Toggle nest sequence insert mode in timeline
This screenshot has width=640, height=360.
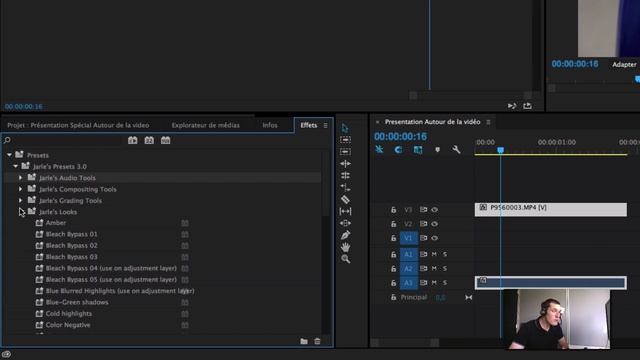pyautogui.click(x=379, y=150)
